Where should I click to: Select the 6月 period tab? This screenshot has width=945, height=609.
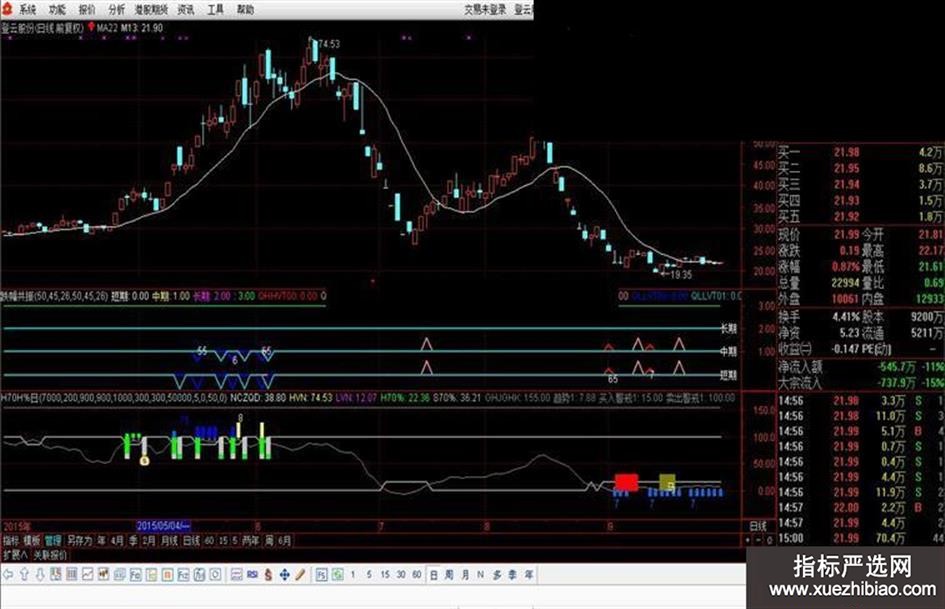[x=284, y=540]
